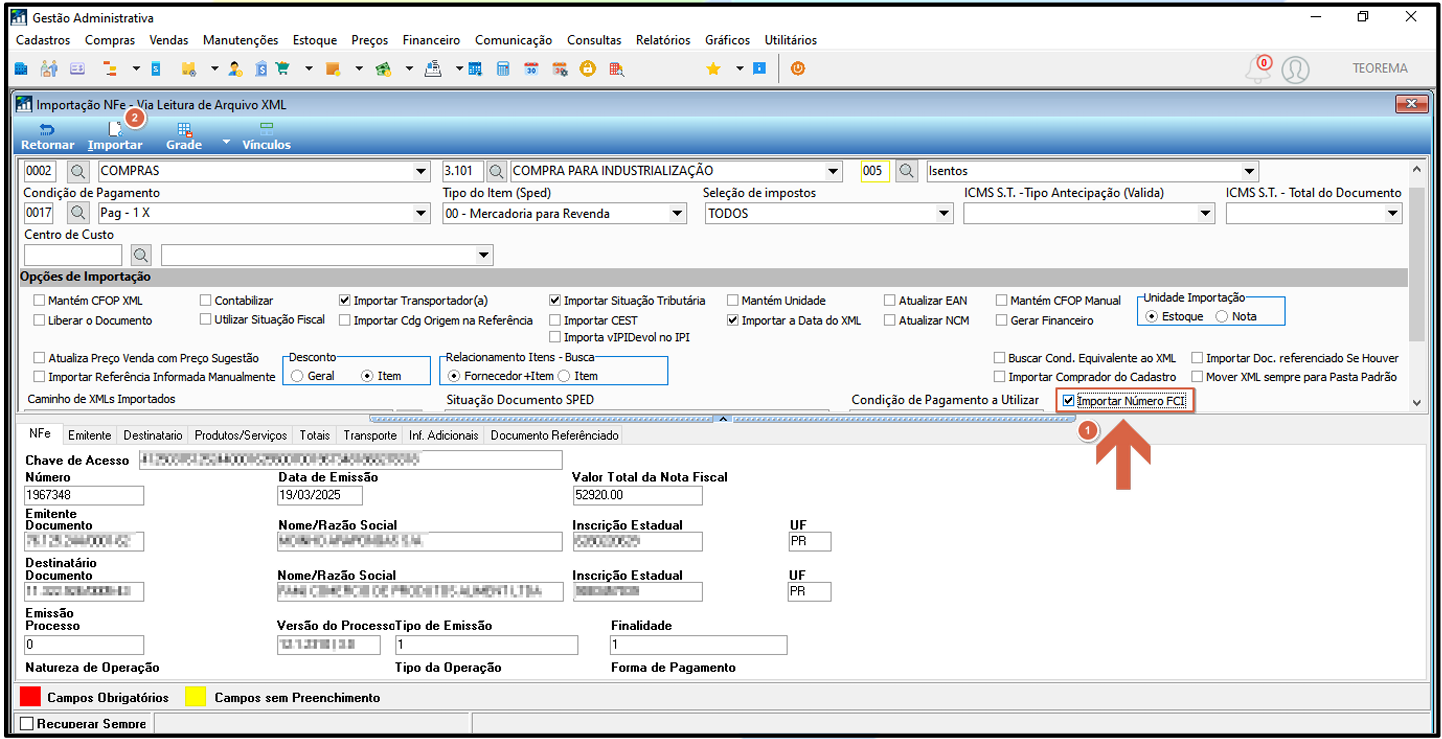Open the Cadastros menu
Screen dimensions: 1442x739
[43, 40]
